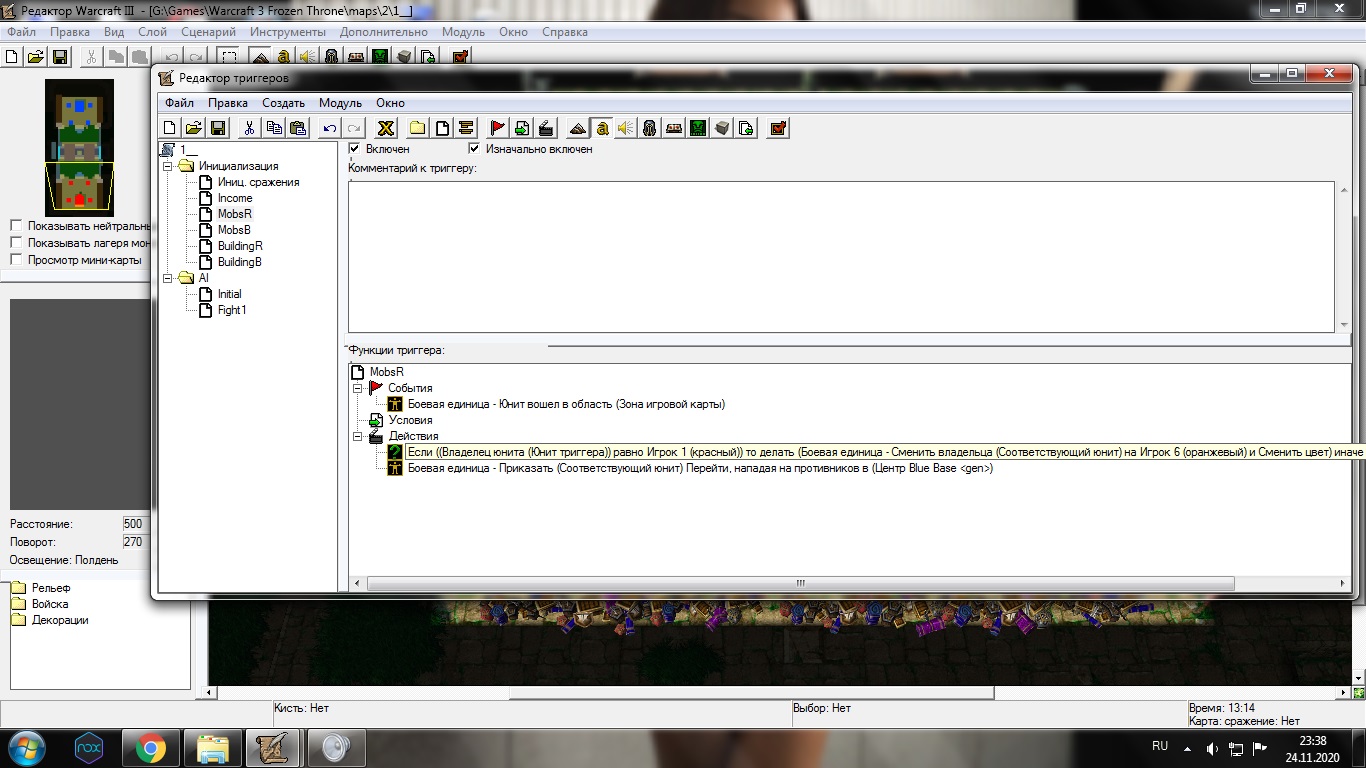This screenshot has width=1366, height=768.
Task: Enable 'Показывать нейтральные' checkbox
Action: coord(16,226)
